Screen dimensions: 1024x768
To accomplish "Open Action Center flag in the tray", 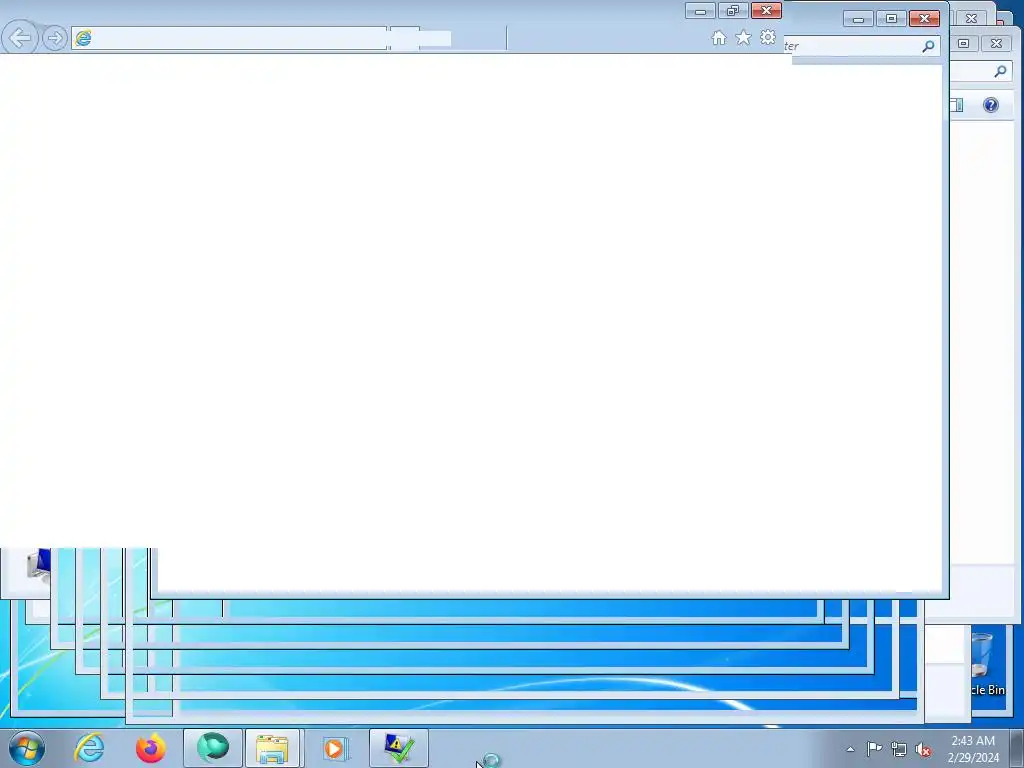I will [x=874, y=749].
